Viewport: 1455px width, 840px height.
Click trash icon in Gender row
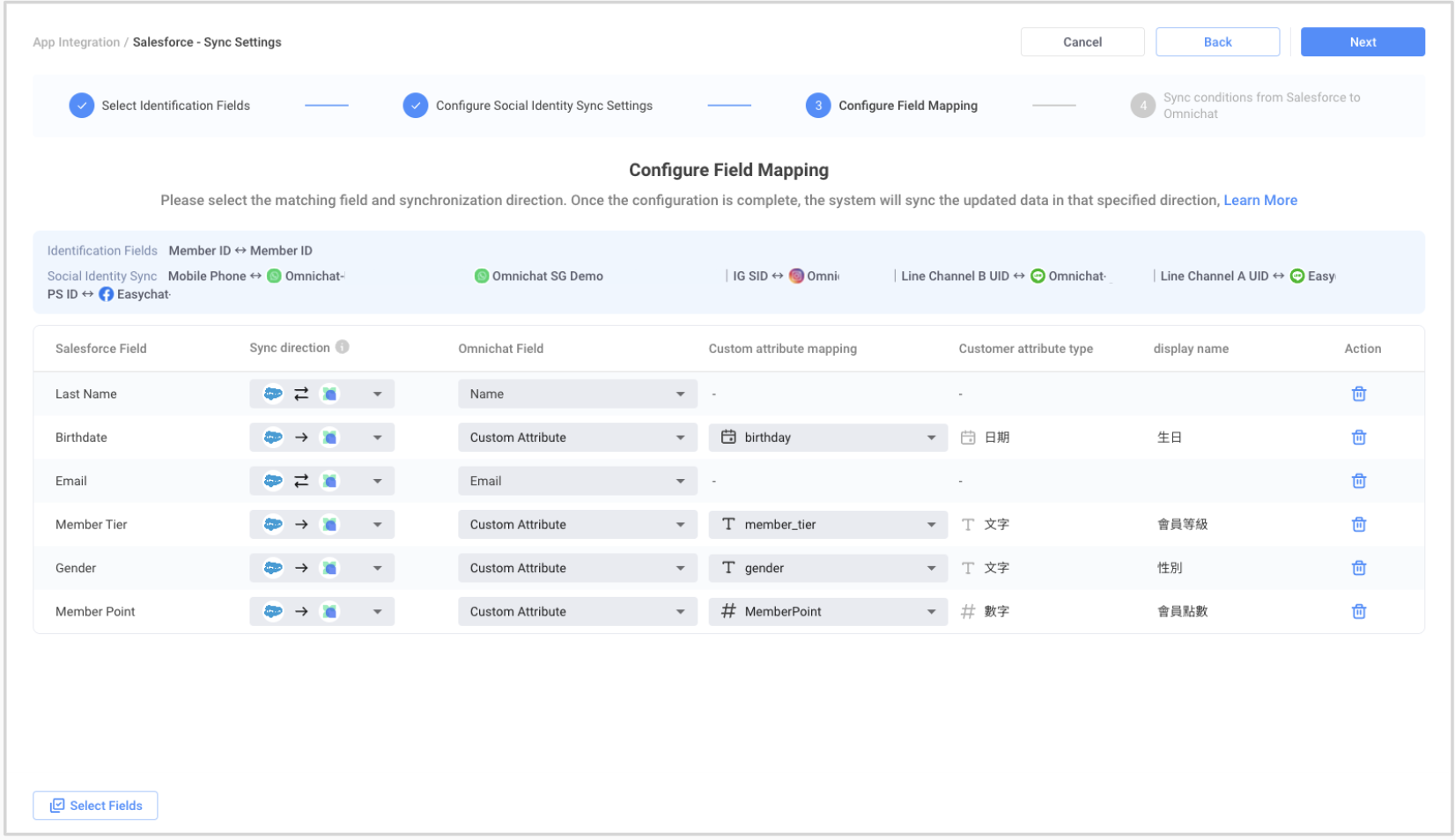[1358, 568]
